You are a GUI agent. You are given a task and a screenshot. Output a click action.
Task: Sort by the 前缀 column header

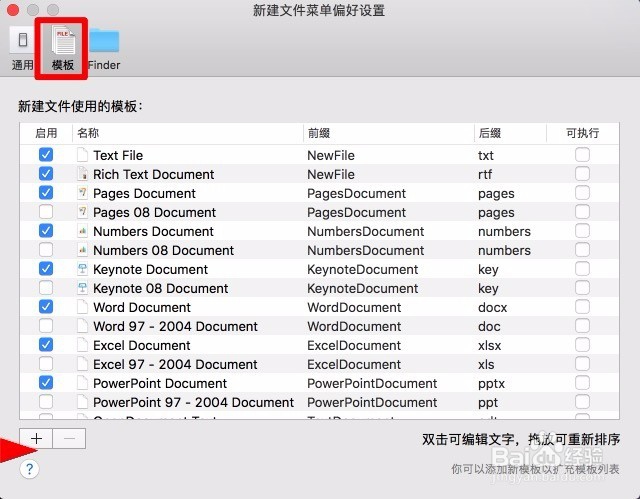point(389,133)
